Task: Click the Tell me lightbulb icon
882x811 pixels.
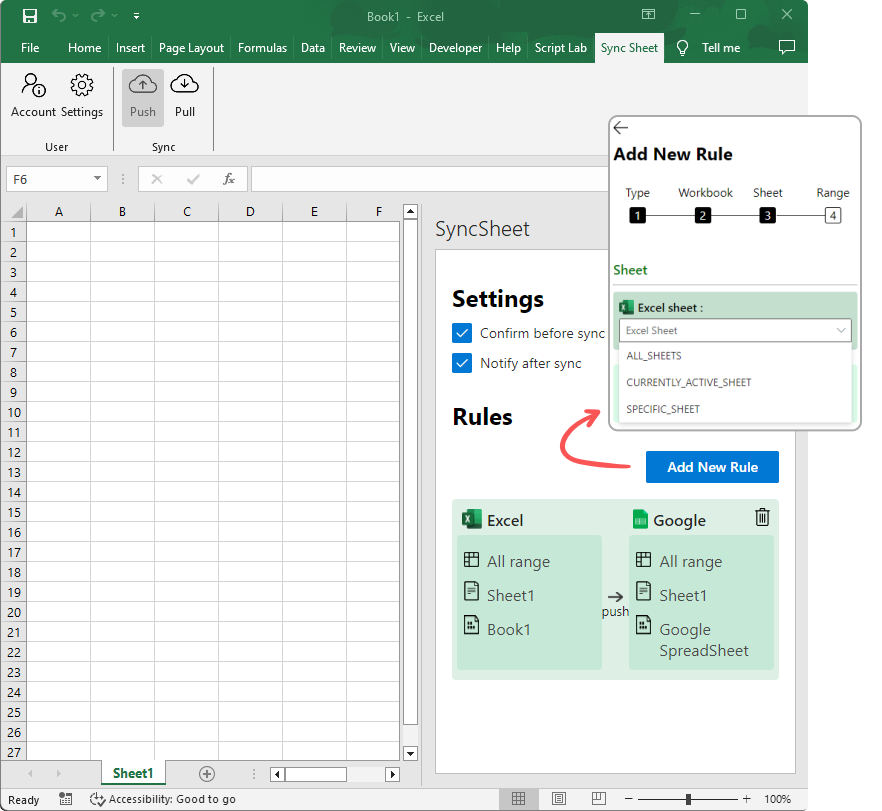Action: click(x=682, y=48)
